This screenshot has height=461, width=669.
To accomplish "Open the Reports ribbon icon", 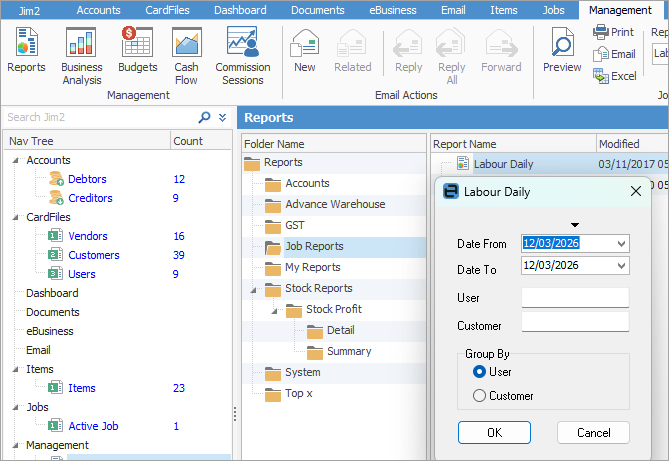I will (26, 49).
